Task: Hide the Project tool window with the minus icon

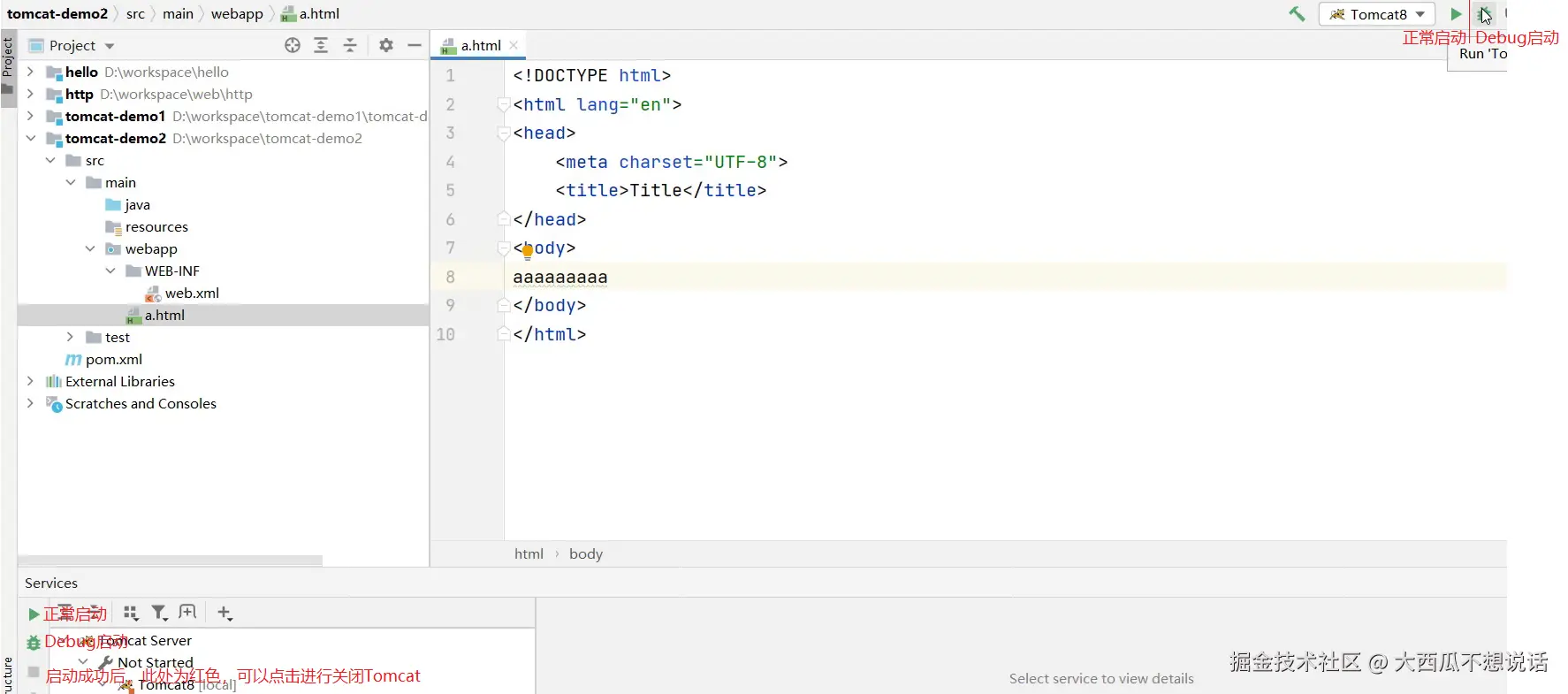Action: coord(414,45)
